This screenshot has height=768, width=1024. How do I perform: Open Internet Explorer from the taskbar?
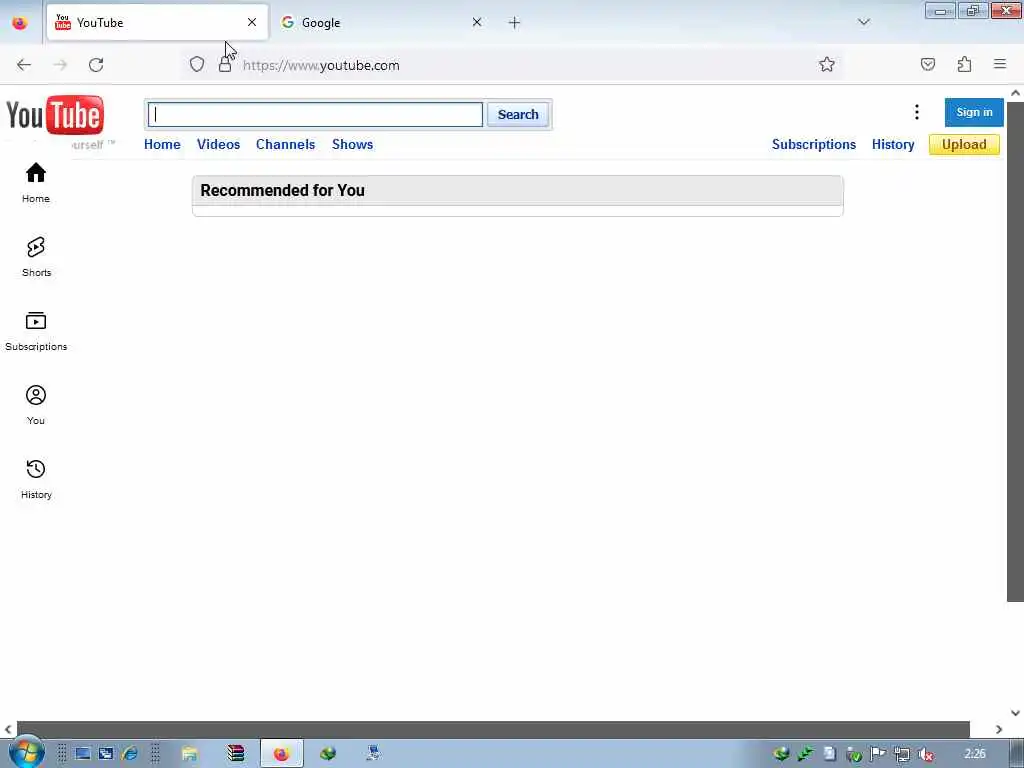130,754
